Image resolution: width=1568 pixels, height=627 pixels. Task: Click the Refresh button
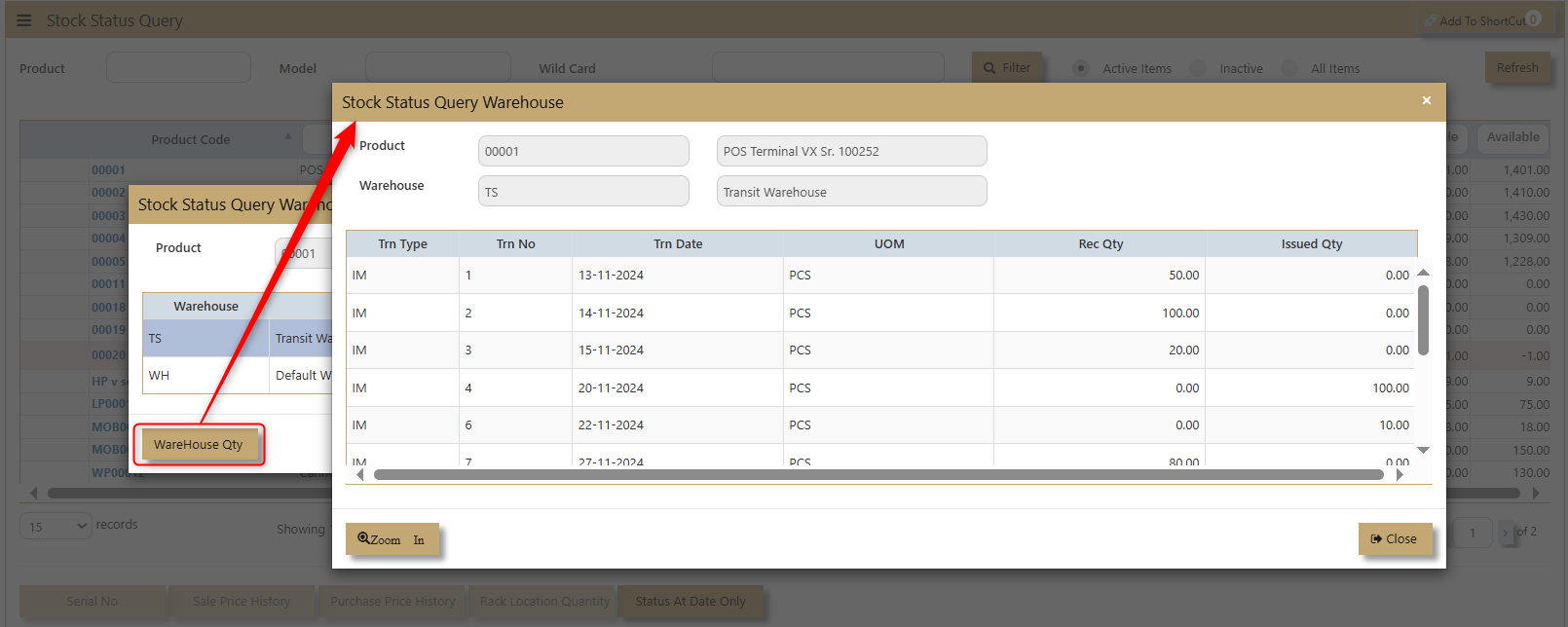(x=1517, y=68)
